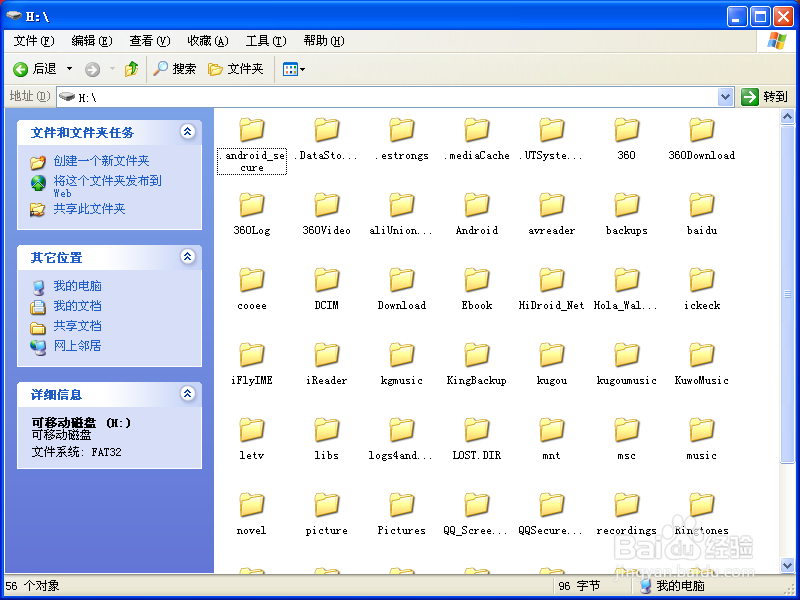Image resolution: width=800 pixels, height=600 pixels.
Task: Select the 360 folder icon
Action: (x=627, y=130)
